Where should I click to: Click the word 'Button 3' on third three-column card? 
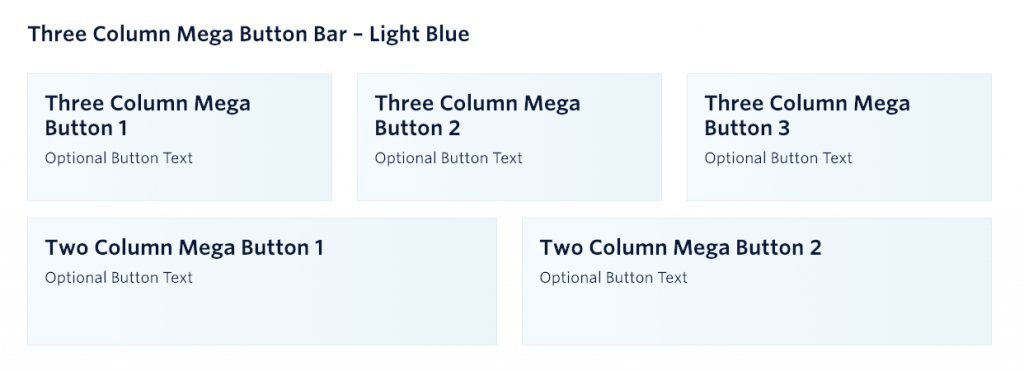747,128
